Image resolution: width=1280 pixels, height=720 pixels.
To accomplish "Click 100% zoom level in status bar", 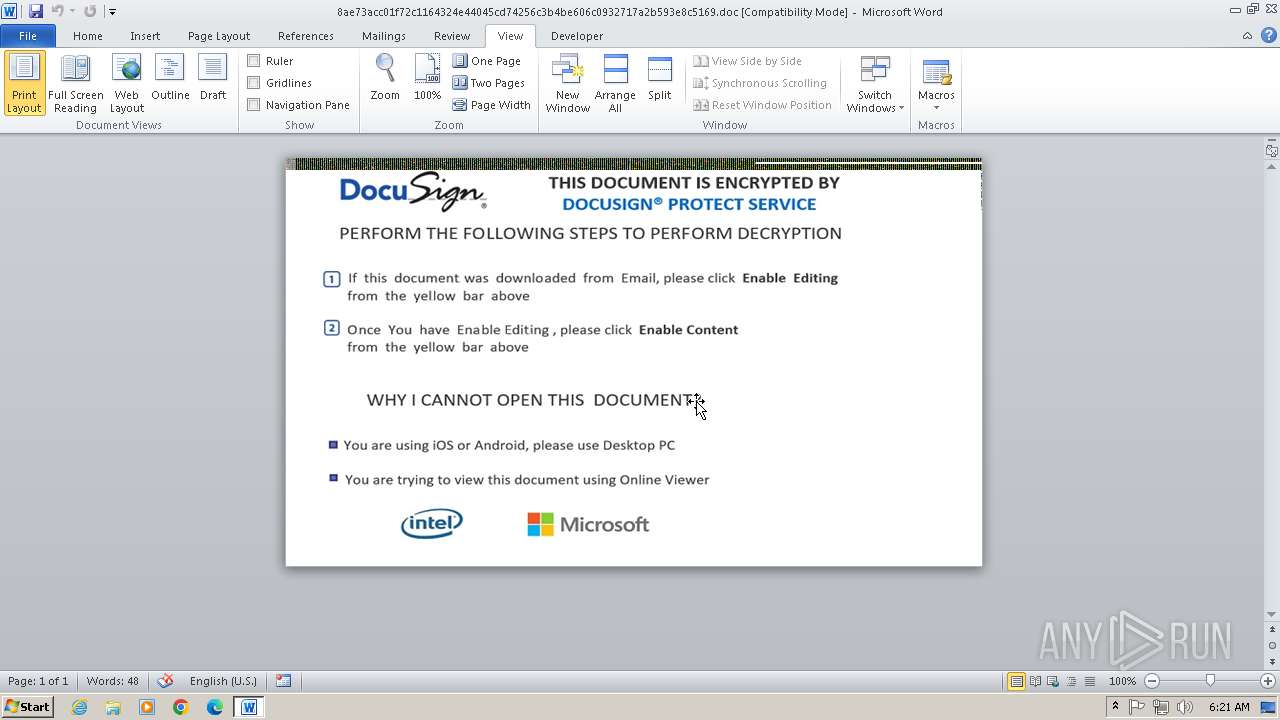I will click(1122, 681).
